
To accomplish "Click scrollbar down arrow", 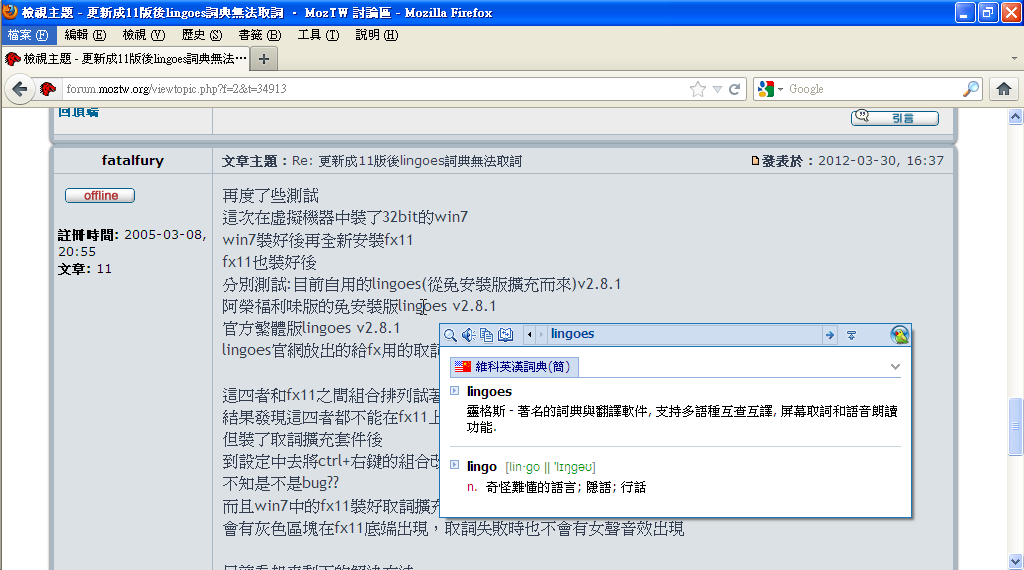I will (1015, 561).
